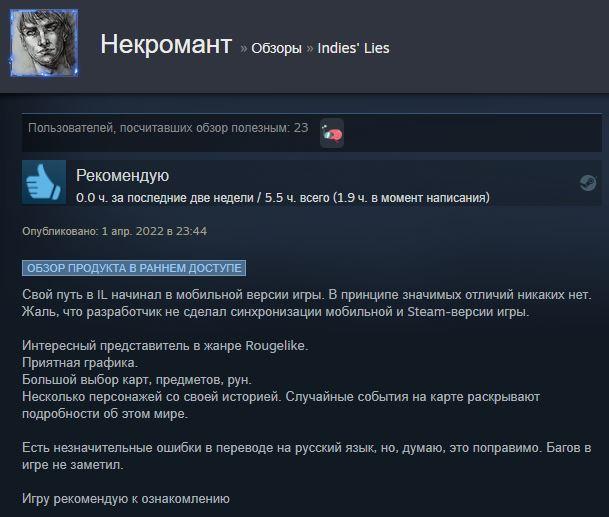The width and height of the screenshot is (609, 517).
Task: Select the Большой выбор карт line
Action: pyautogui.click(x=137, y=379)
